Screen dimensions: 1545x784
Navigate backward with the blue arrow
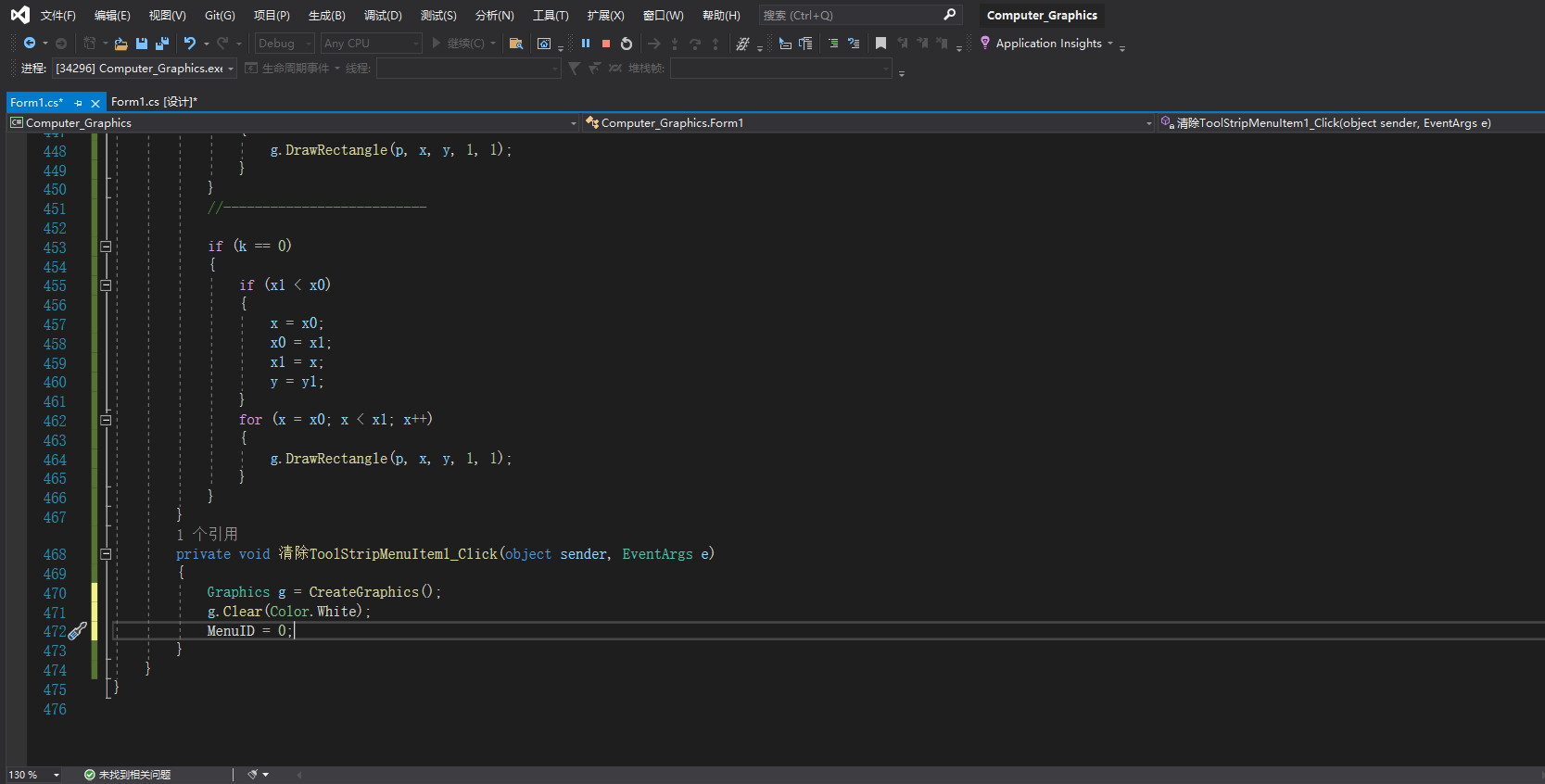click(x=30, y=44)
